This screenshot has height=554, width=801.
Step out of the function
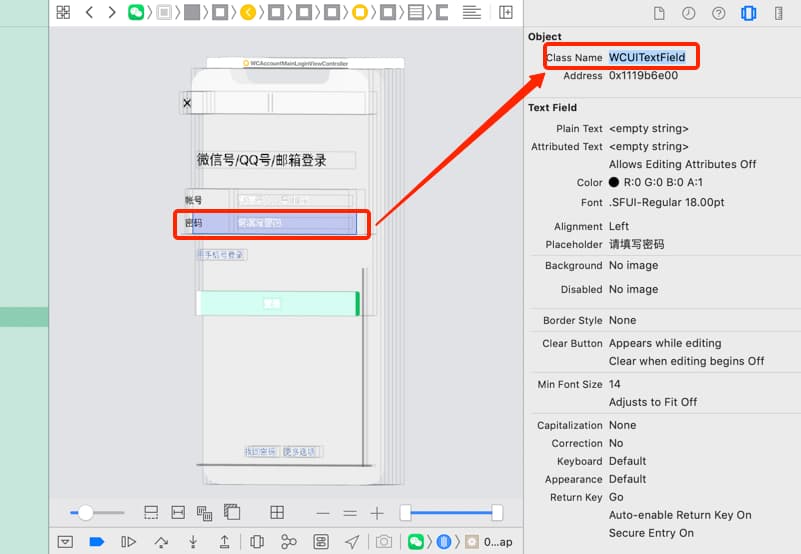[224, 542]
